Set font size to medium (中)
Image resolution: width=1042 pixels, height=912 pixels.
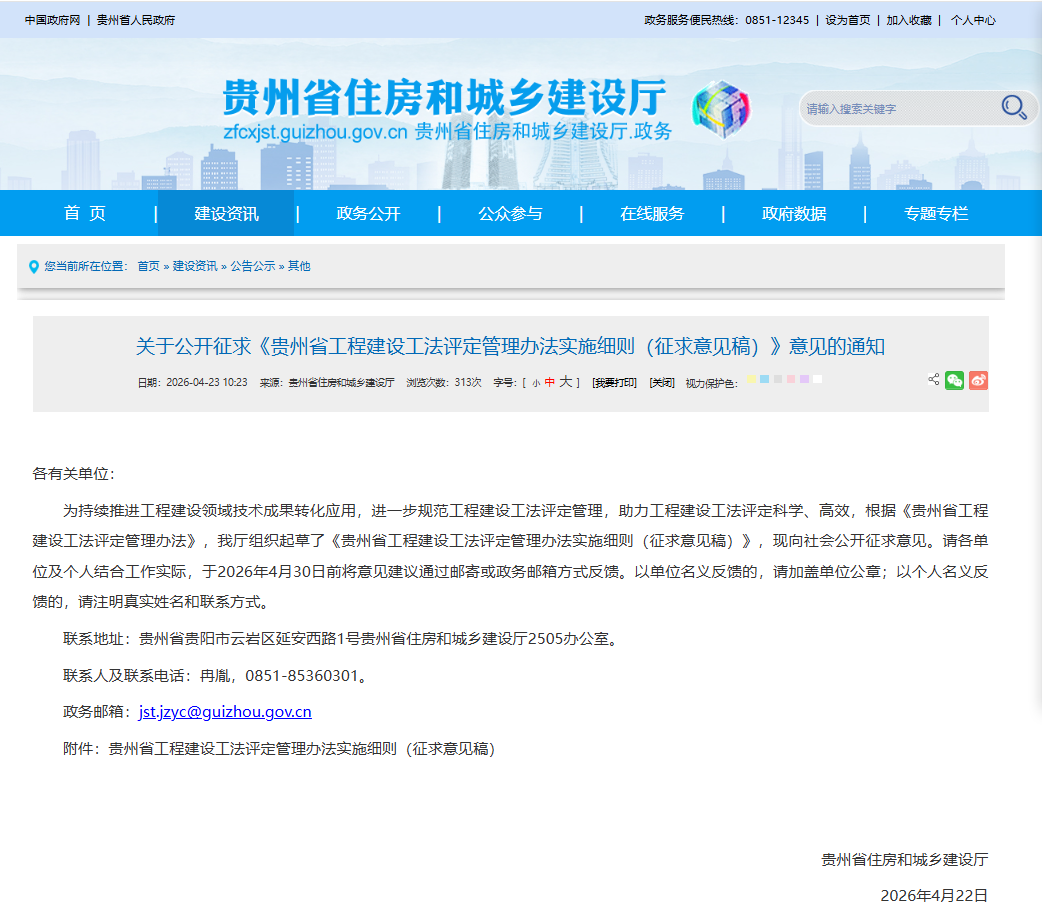[x=550, y=383]
